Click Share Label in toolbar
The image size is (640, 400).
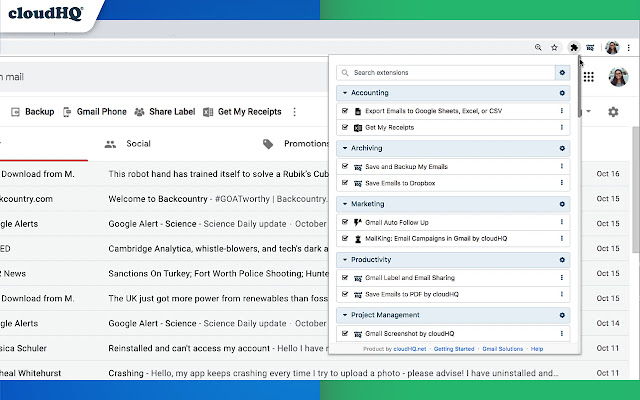click(165, 112)
